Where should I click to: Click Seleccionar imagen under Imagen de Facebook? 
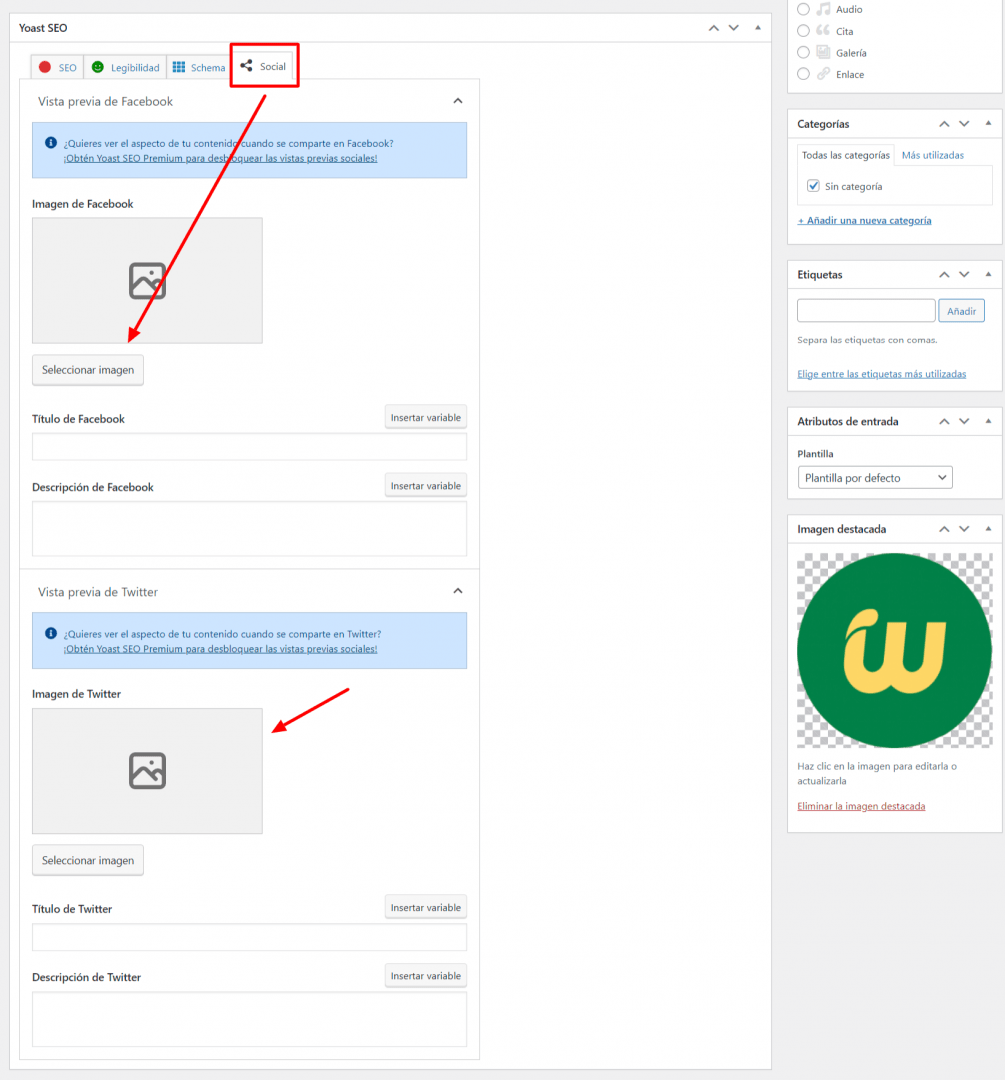pyautogui.click(x=88, y=370)
